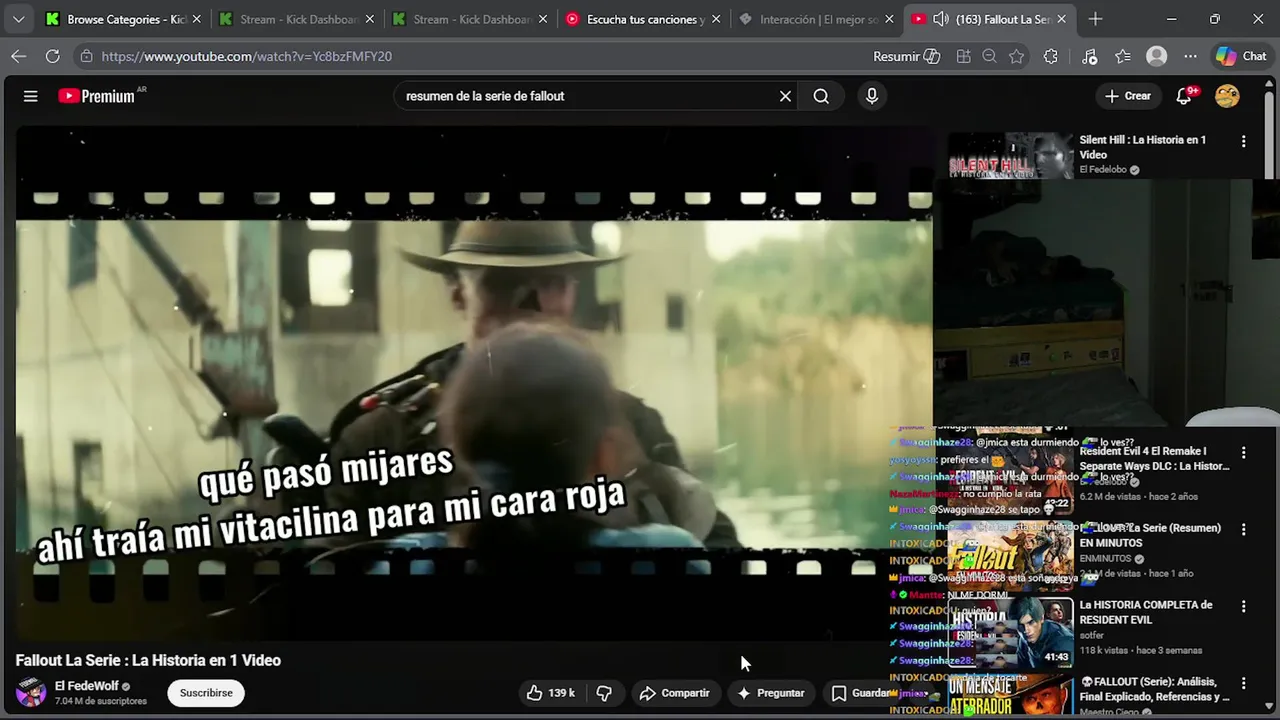This screenshot has width=1280, height=720.
Task: View site information lock icon
Action: 87,57
